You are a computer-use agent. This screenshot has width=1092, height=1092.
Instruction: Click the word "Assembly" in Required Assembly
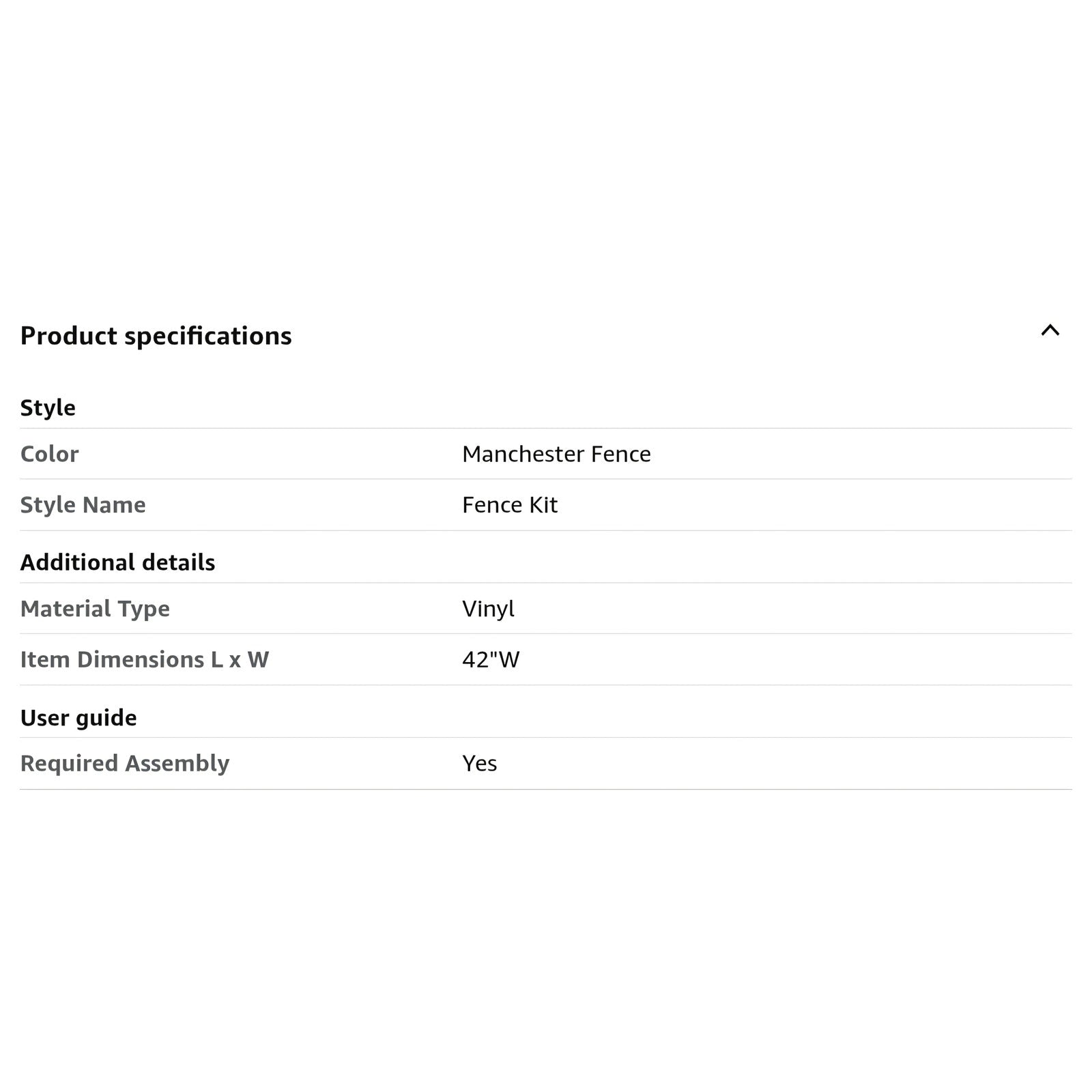(177, 763)
